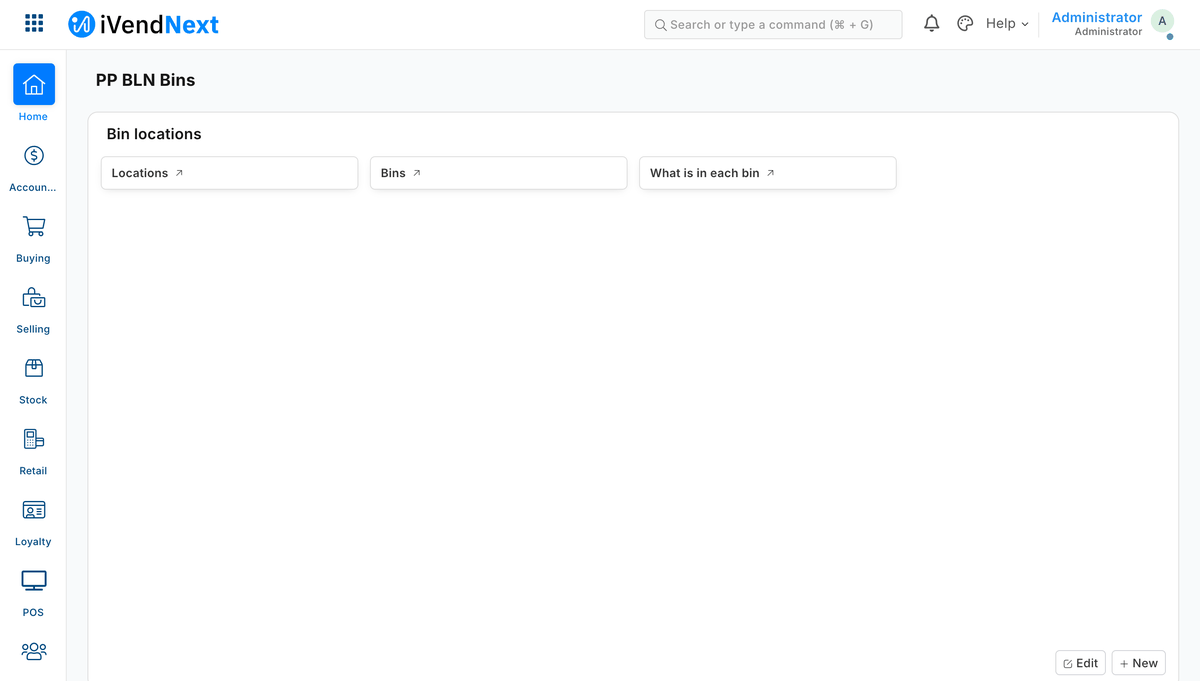The image size is (1200, 681).
Task: Click the Bin locations section heading
Action: (x=154, y=134)
